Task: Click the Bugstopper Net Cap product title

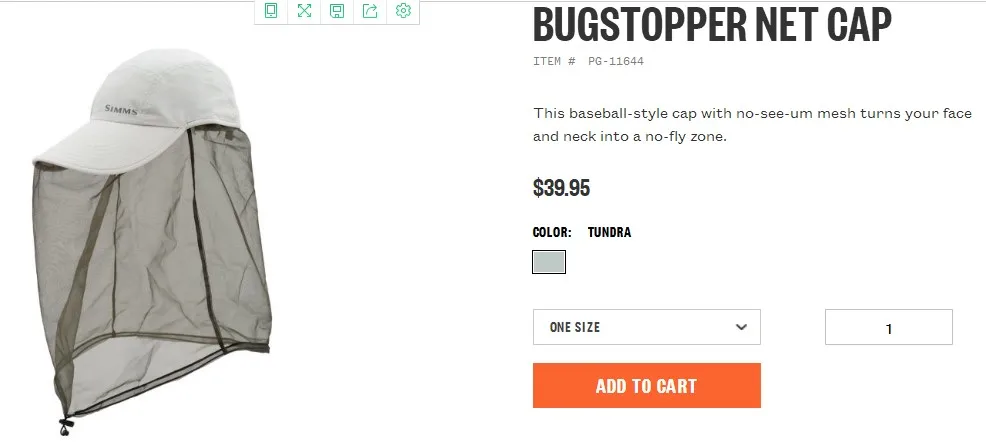Action: pos(711,24)
